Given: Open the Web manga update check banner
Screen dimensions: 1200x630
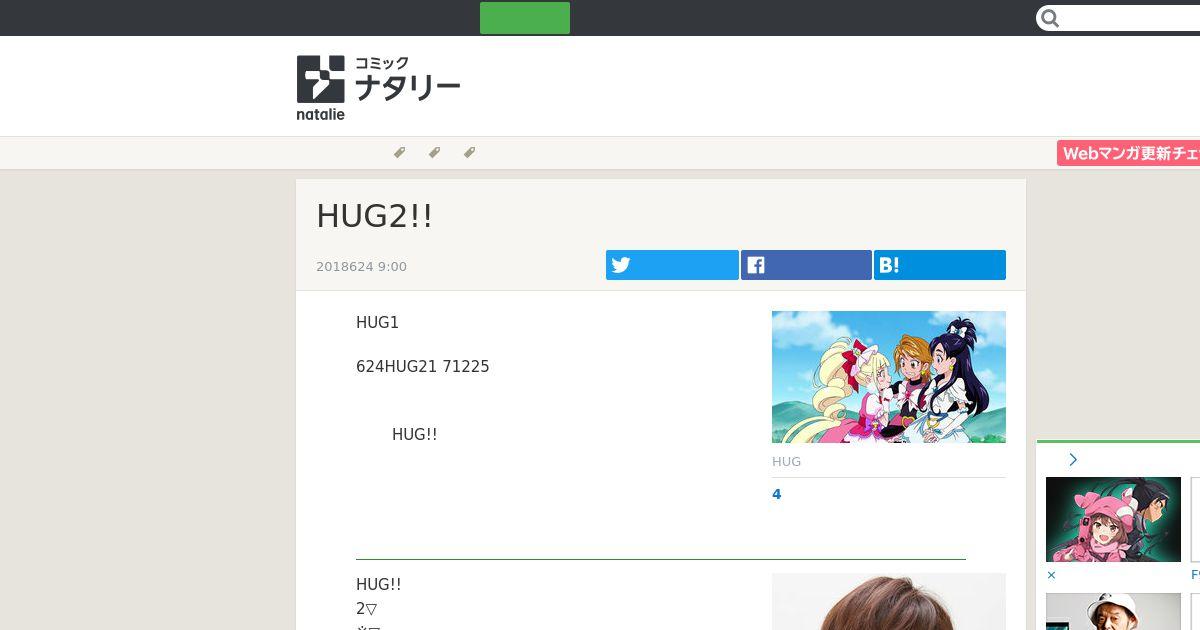Looking at the screenshot, I should coord(1128,153).
